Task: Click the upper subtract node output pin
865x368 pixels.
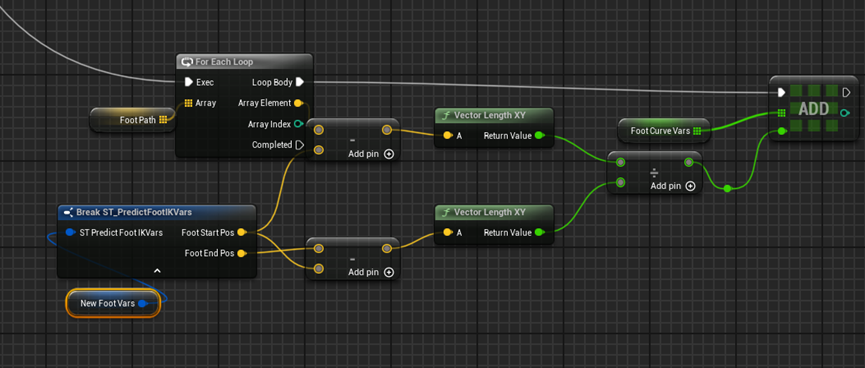Action: coord(387,130)
